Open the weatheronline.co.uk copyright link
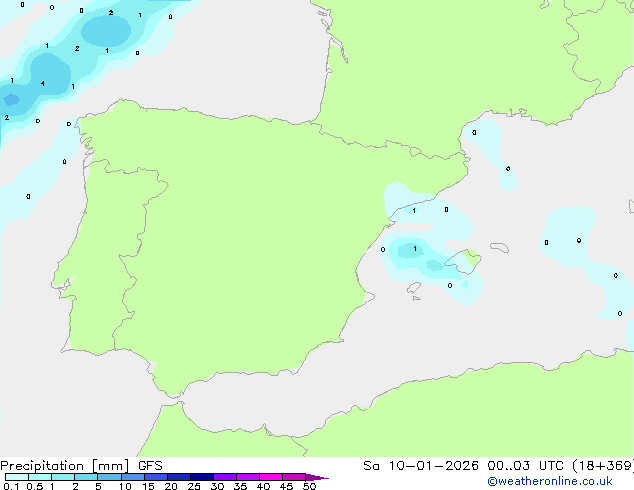Image resolution: width=634 pixels, height=490 pixels. (x=550, y=481)
